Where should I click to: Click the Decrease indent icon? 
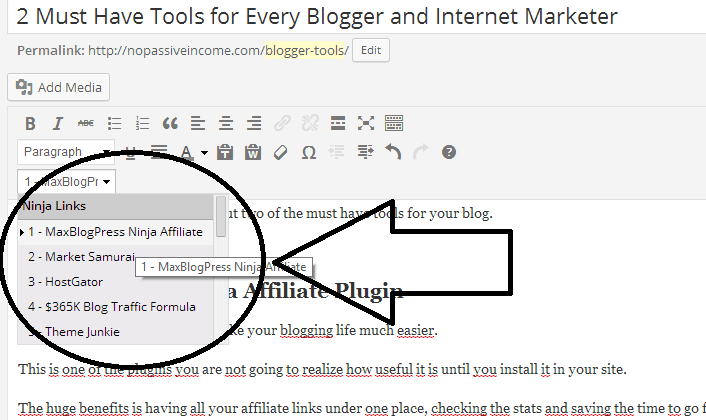[337, 152]
